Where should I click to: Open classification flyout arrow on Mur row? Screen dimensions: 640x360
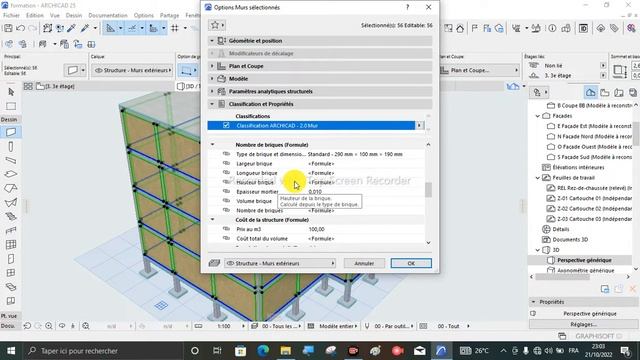coord(419,125)
